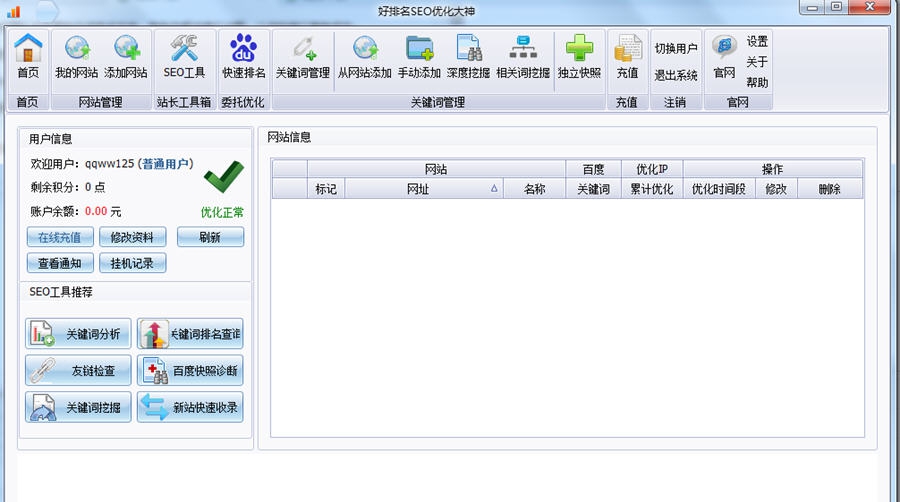Click the 优化时间段 column header
Image resolution: width=900 pixels, height=502 pixels.
tap(719, 189)
